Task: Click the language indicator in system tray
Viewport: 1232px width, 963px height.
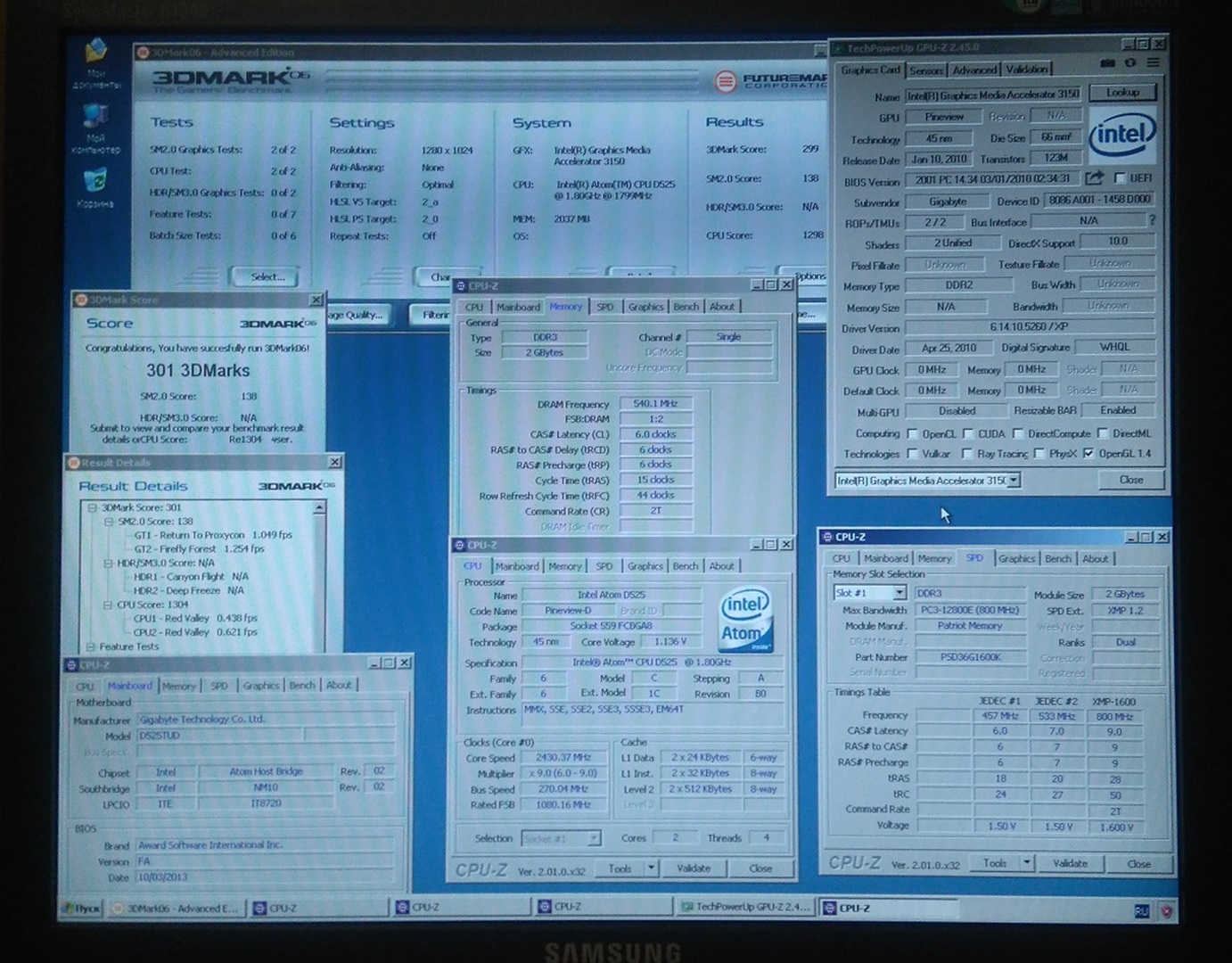Action: point(1140,910)
